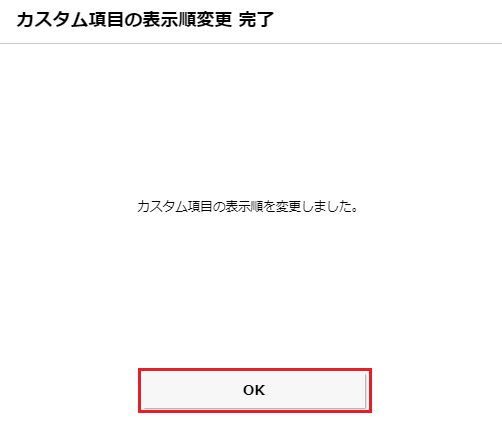Click the red-outlined OK button
The height and width of the screenshot is (428, 502).
tap(255, 390)
